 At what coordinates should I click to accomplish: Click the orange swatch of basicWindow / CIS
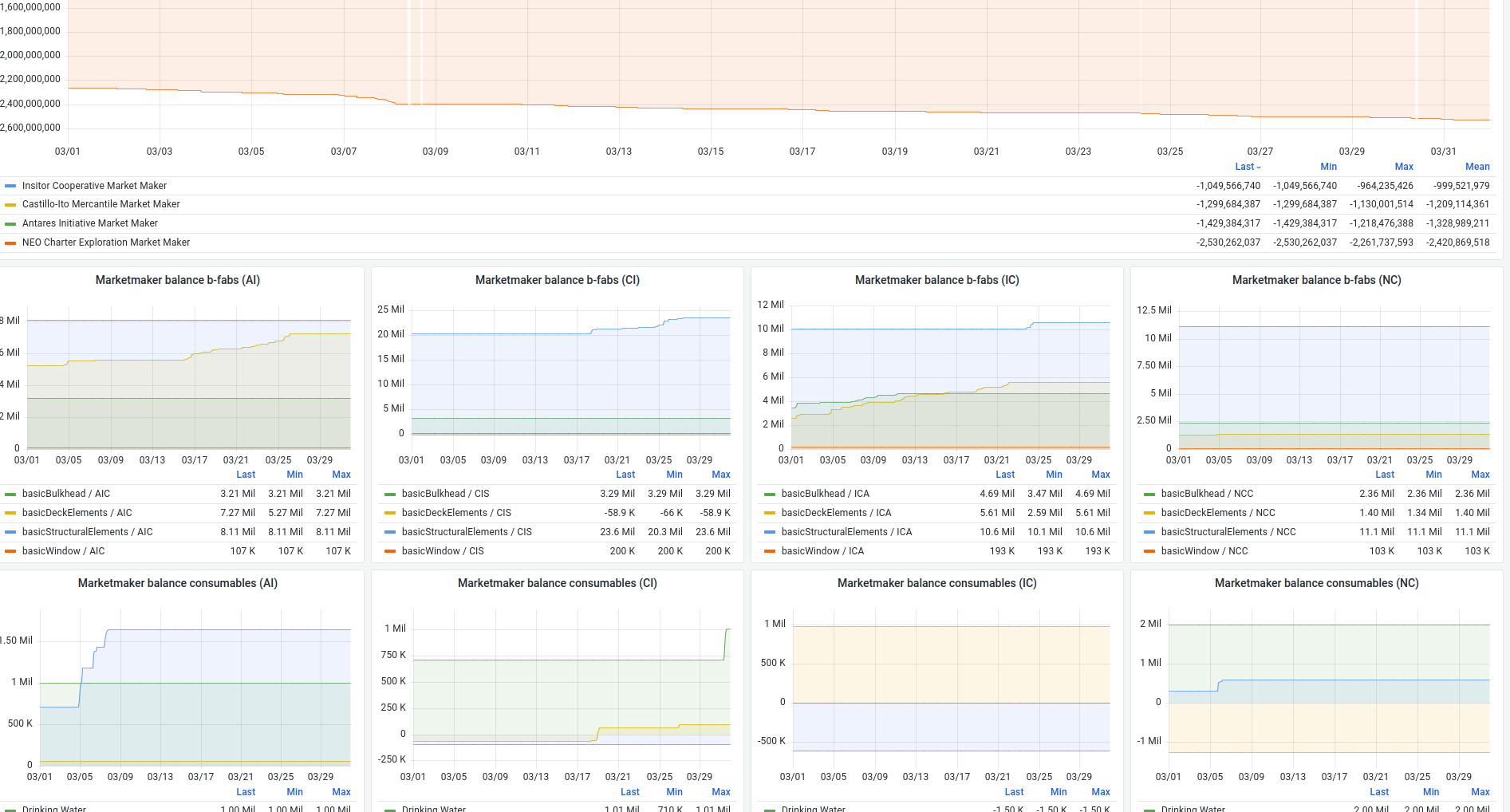390,552
